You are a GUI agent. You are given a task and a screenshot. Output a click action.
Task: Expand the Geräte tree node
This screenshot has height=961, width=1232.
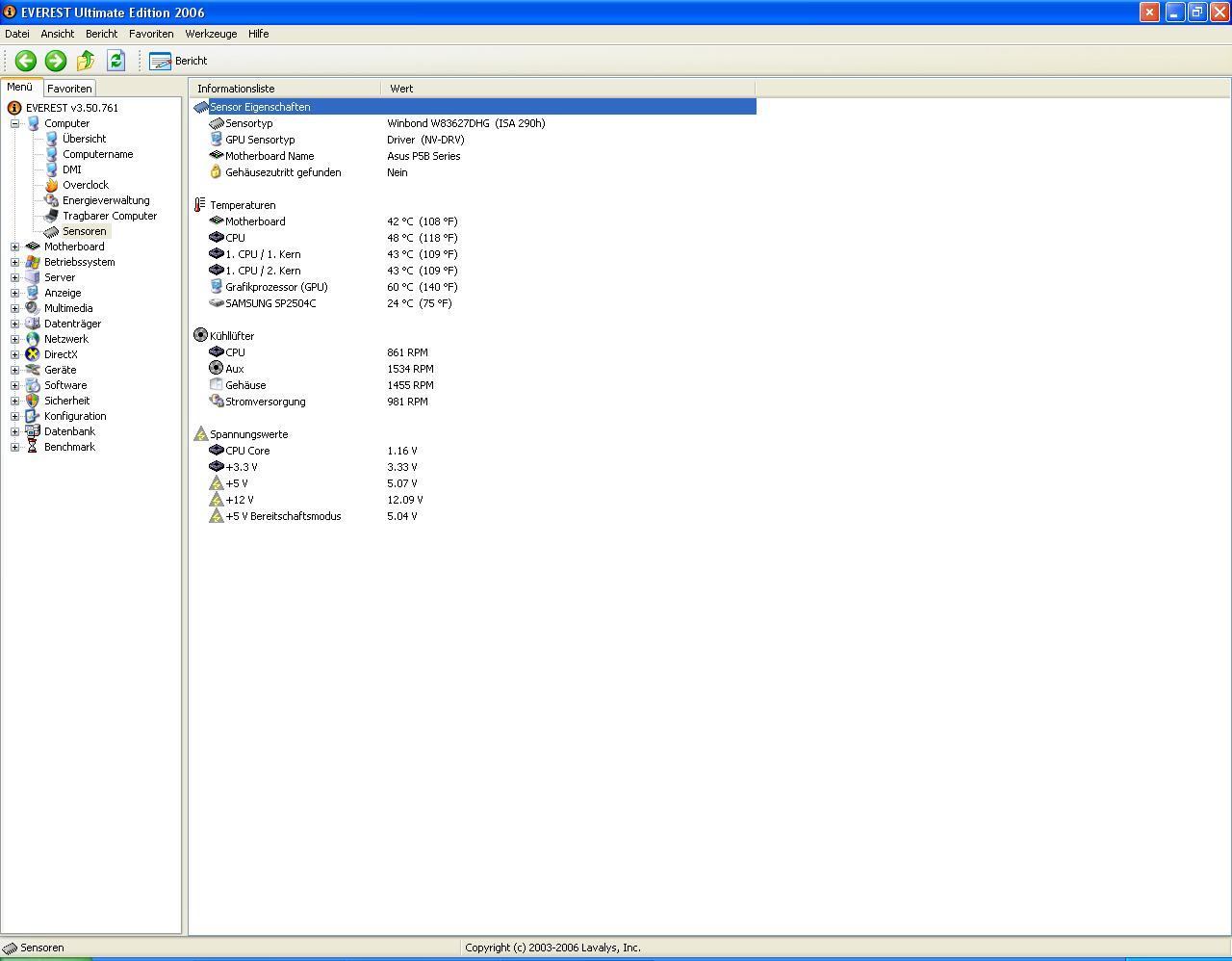coord(14,370)
